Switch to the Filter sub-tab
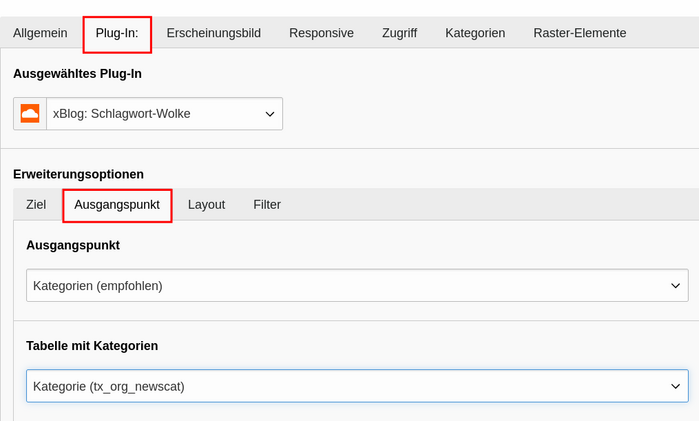The image size is (699, 421). pyautogui.click(x=267, y=205)
